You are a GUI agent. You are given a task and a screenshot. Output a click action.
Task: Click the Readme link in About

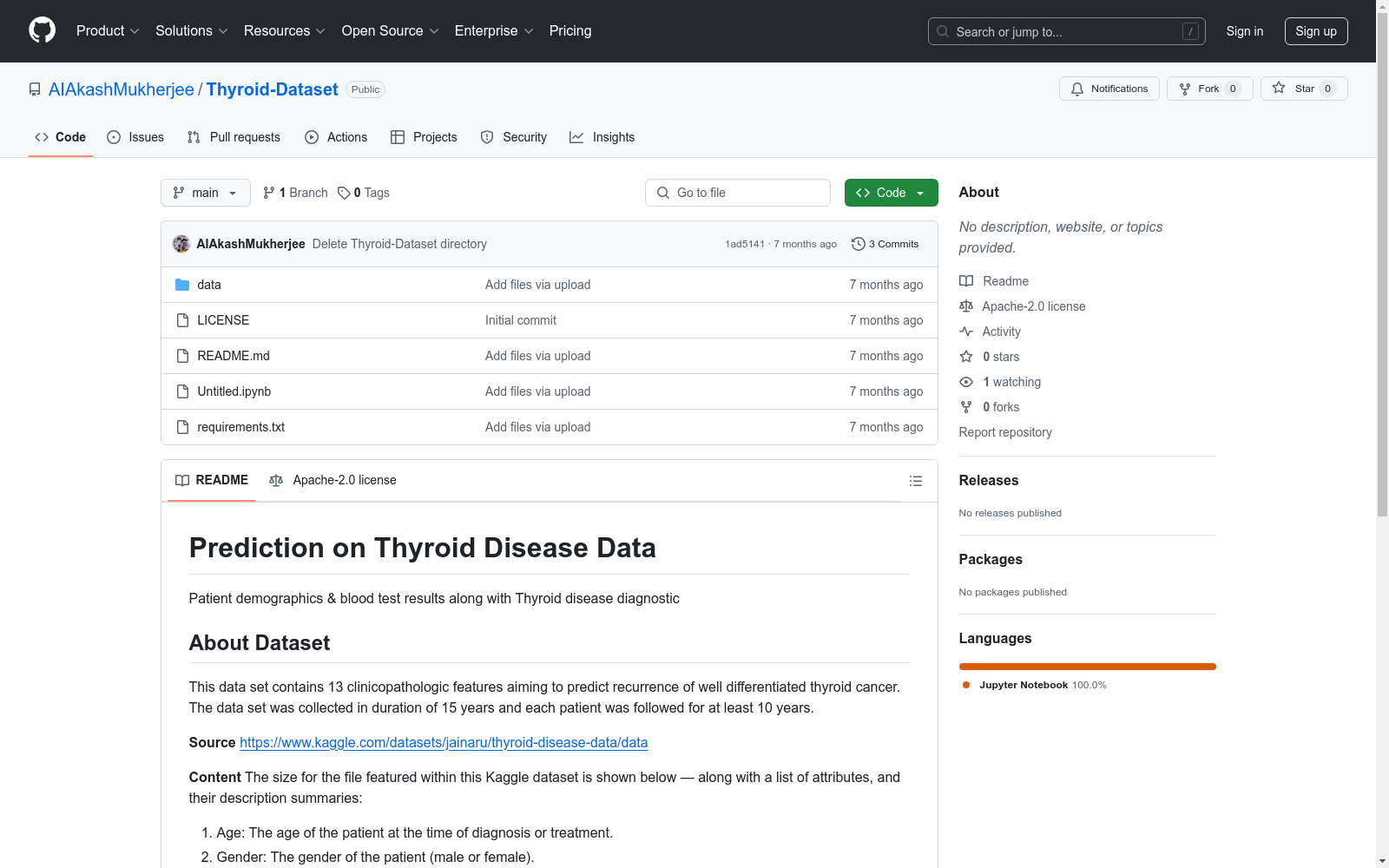tap(994, 281)
